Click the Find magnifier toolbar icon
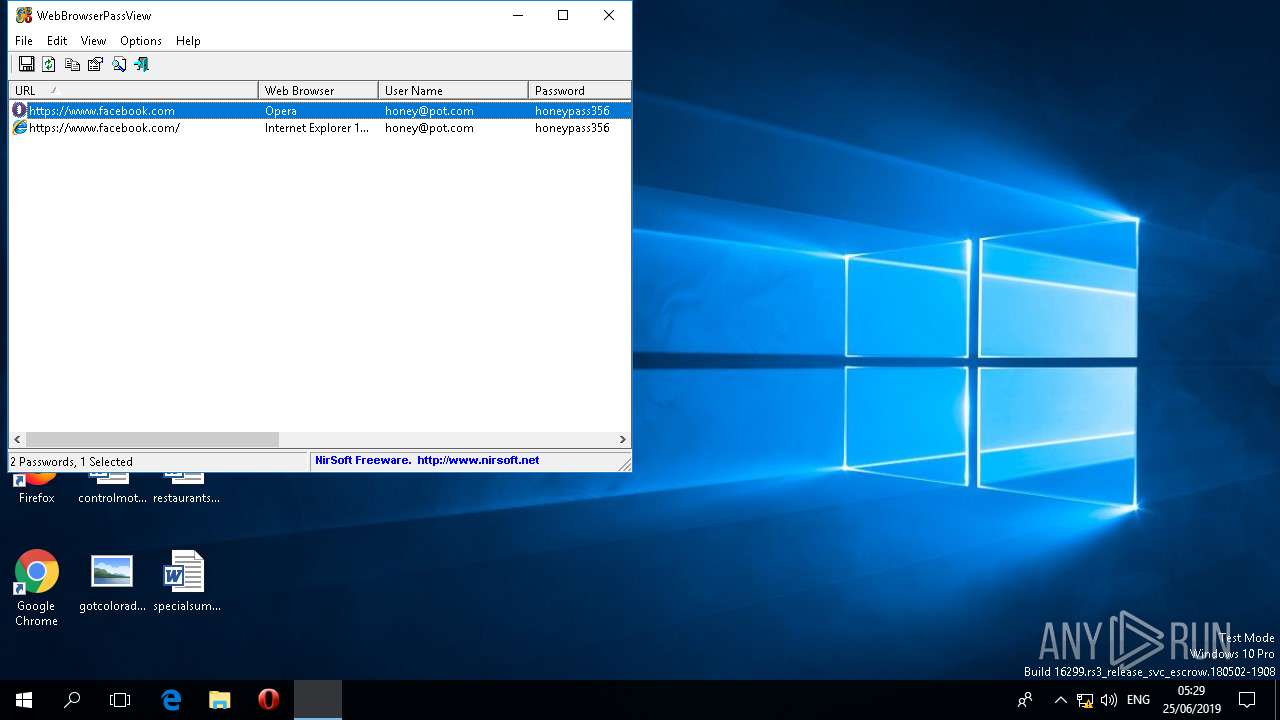This screenshot has height=720, width=1280. (119, 64)
